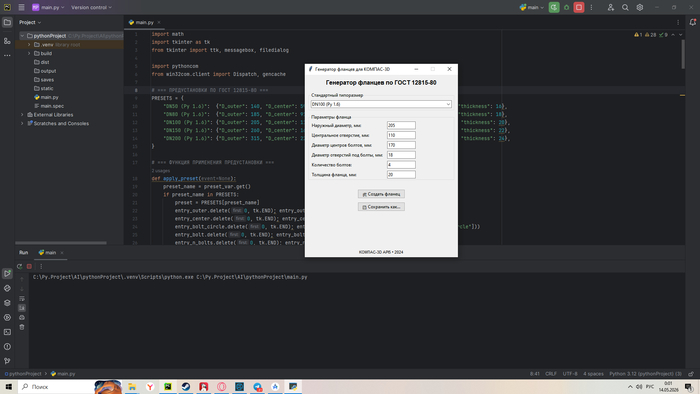This screenshot has width=700, height=394.
Task: Clear all console output trash icon
Action: point(22,327)
